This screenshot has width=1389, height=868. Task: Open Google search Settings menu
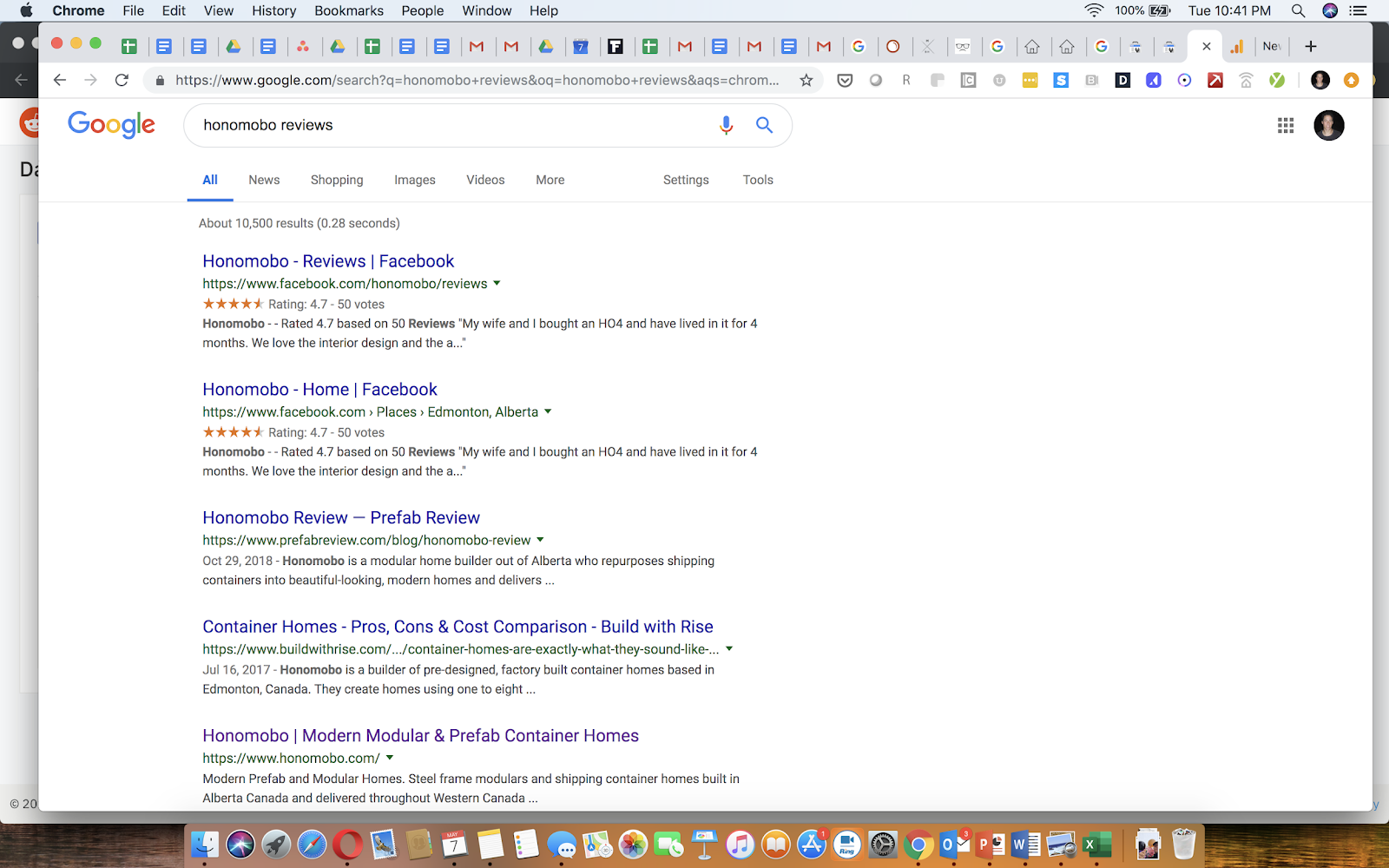pyautogui.click(x=686, y=180)
